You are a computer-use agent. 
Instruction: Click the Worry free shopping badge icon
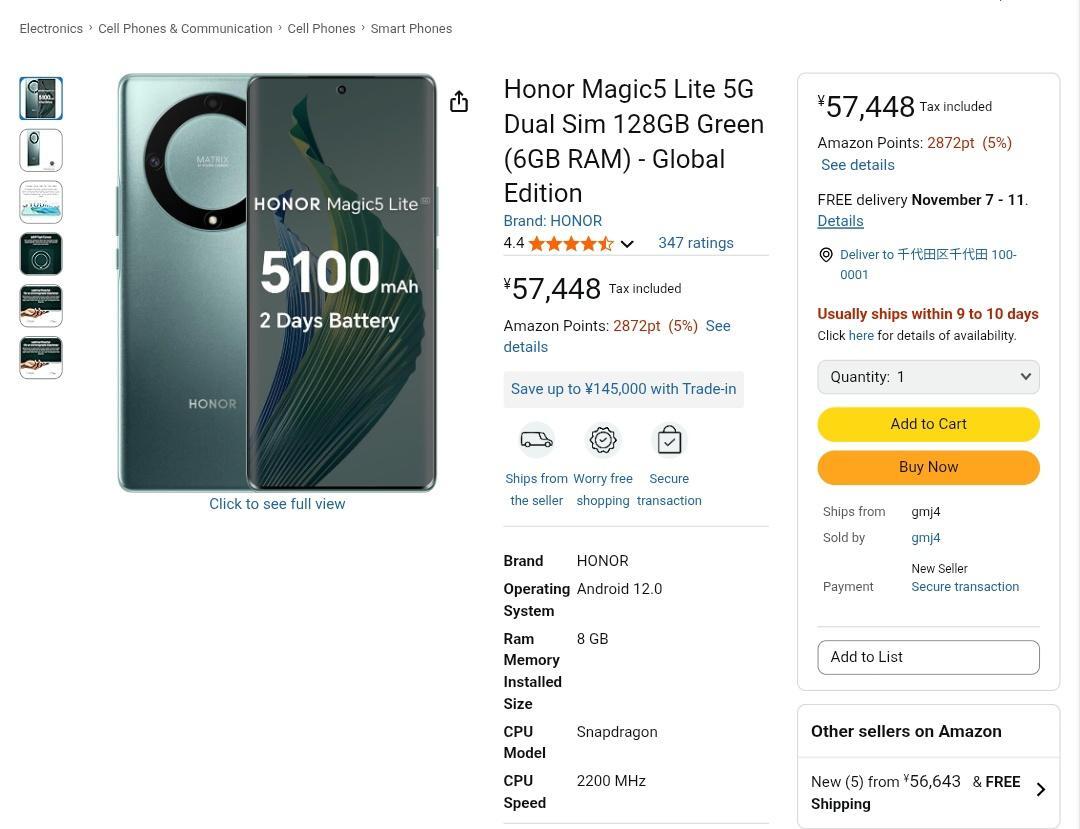point(603,440)
